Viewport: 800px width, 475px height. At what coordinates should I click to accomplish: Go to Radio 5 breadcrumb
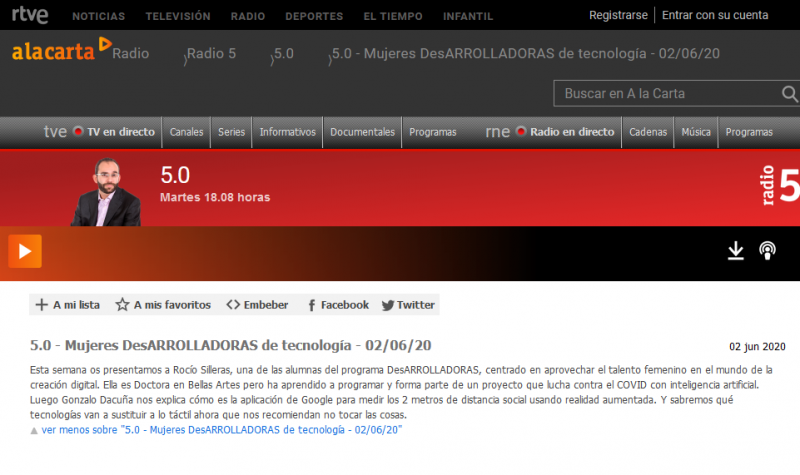(211, 54)
